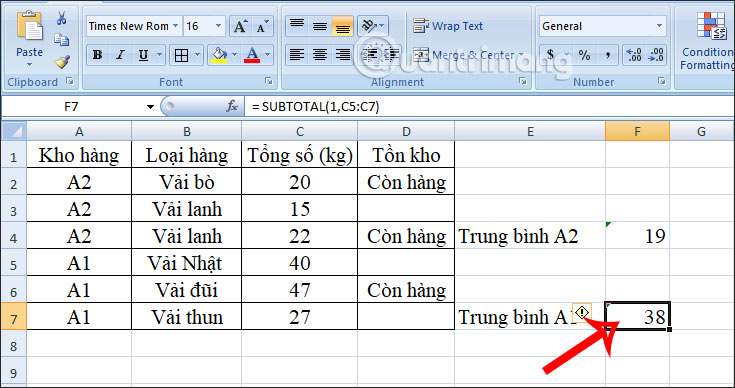Viewport: 735px width, 388px height.
Task: Expand the Name Box dropdown arrow
Action: point(150,107)
